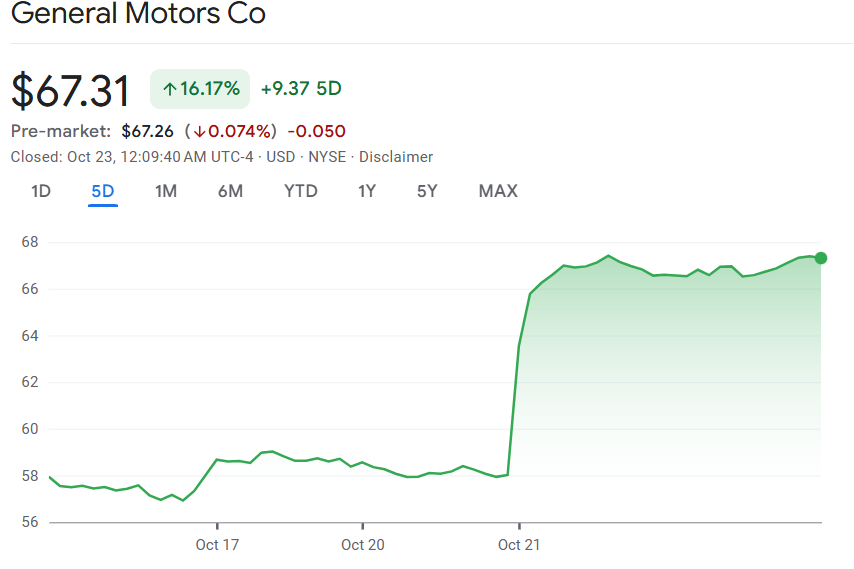
Task: Click the +9.37 5D change text
Action: [301, 89]
